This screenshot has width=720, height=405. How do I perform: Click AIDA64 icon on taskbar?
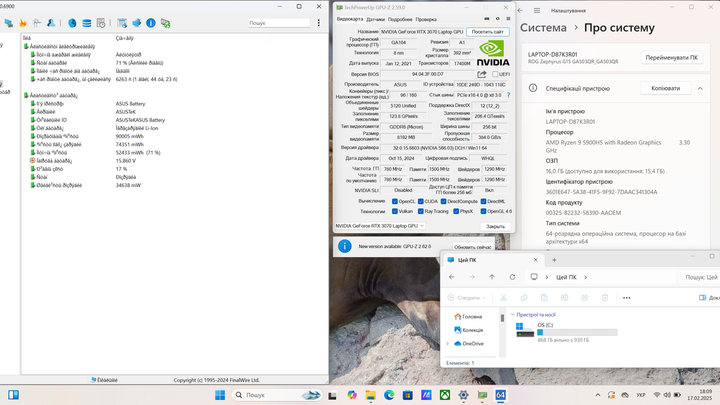500,394
